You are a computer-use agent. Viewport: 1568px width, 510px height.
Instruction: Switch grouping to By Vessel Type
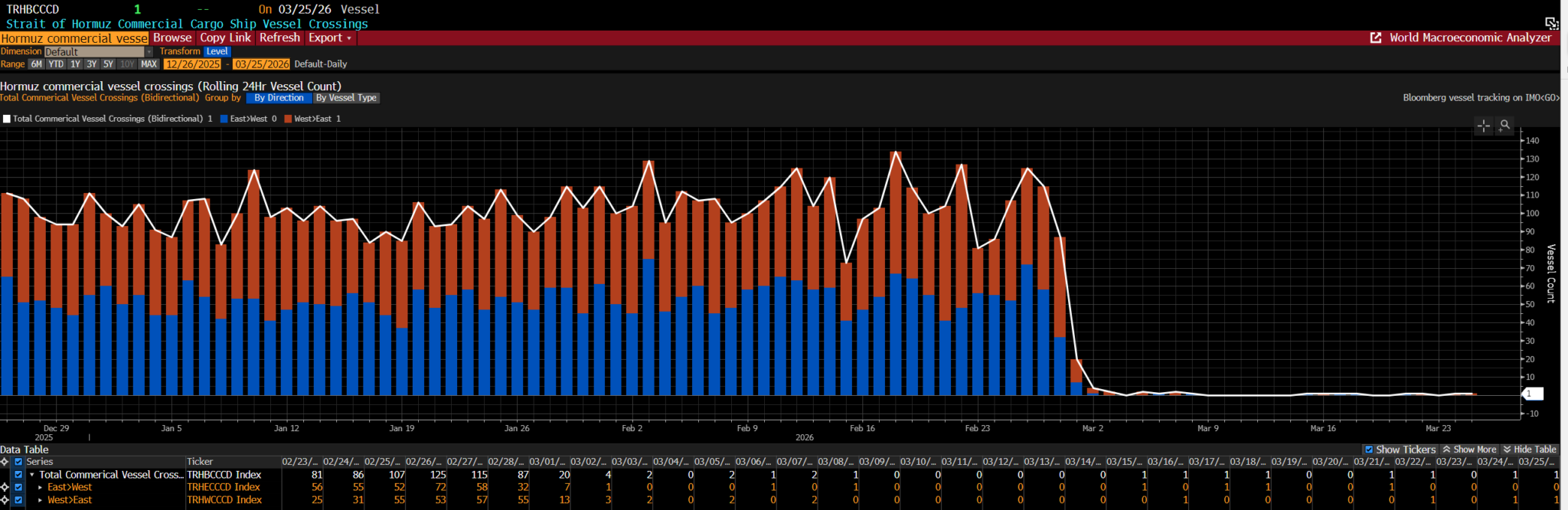(x=346, y=98)
